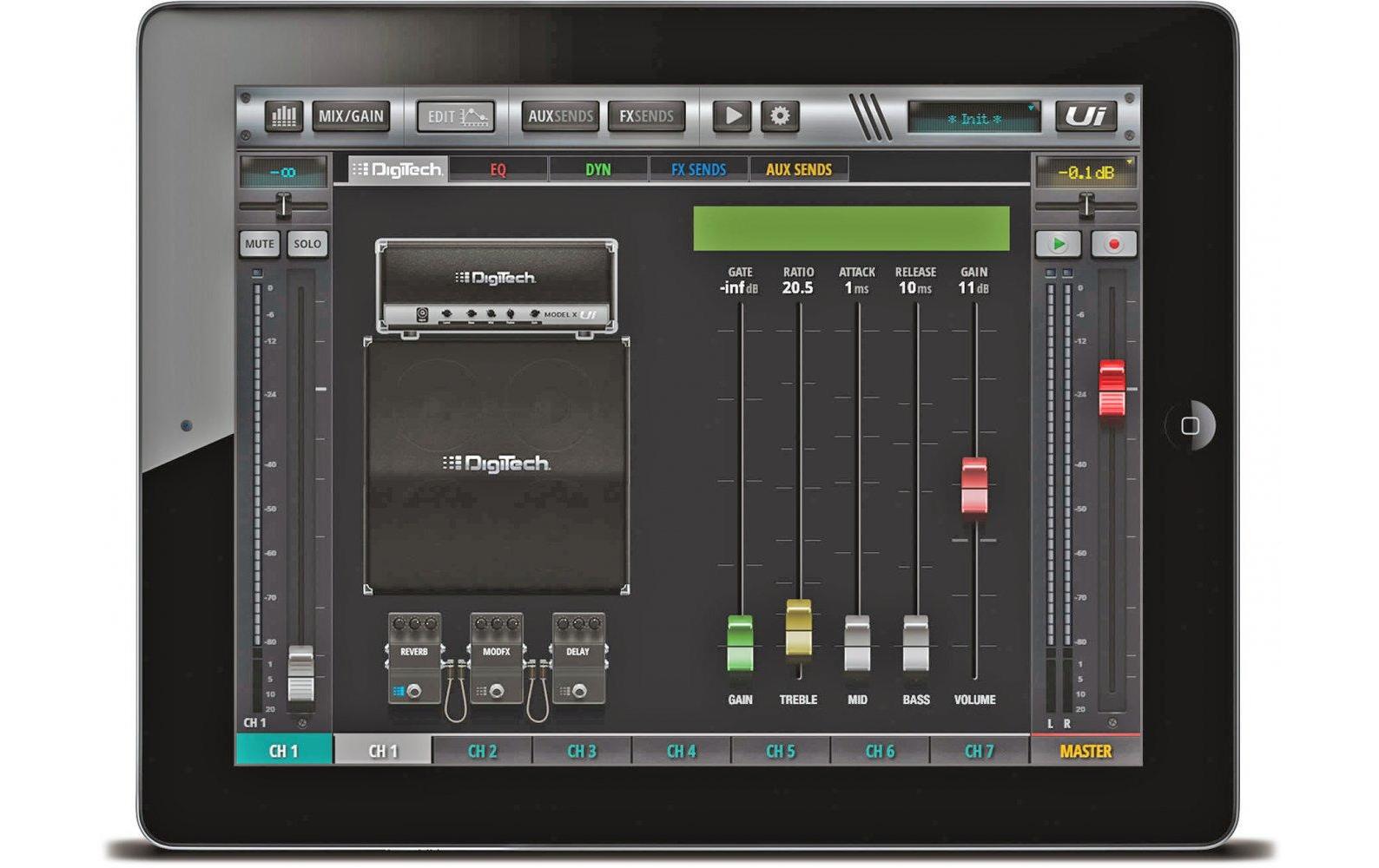This screenshot has height=868, width=1379.
Task: Select the DigiTech tab
Action: [x=398, y=169]
